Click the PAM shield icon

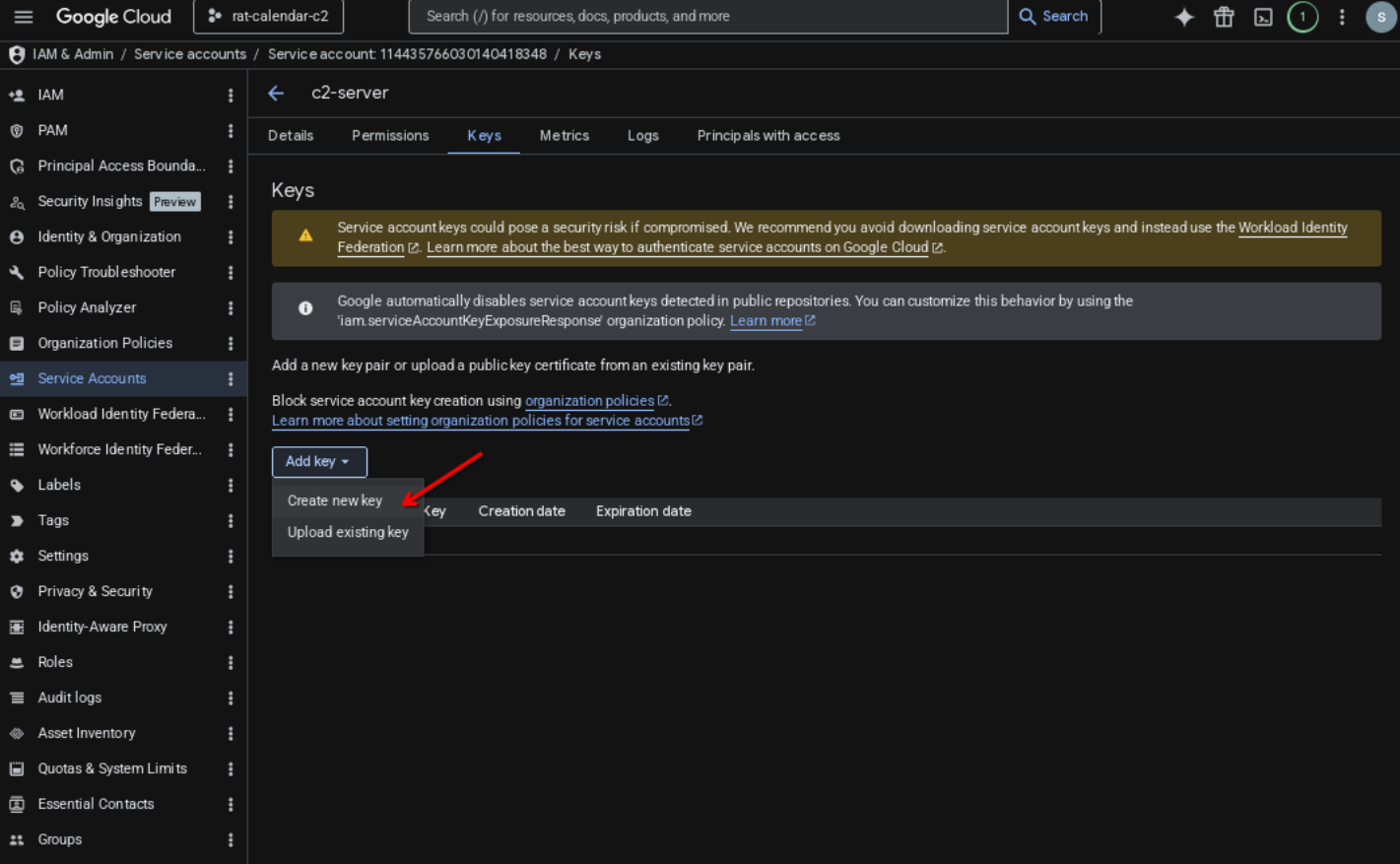point(17,131)
